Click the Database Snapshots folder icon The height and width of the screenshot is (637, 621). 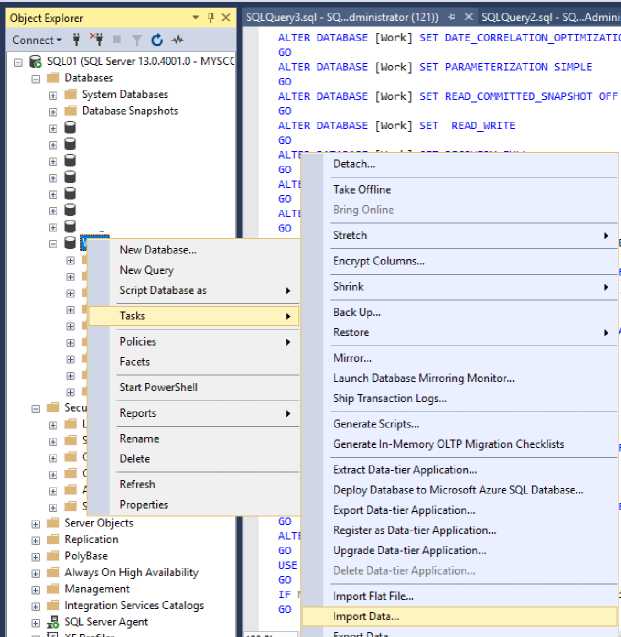coord(71,110)
